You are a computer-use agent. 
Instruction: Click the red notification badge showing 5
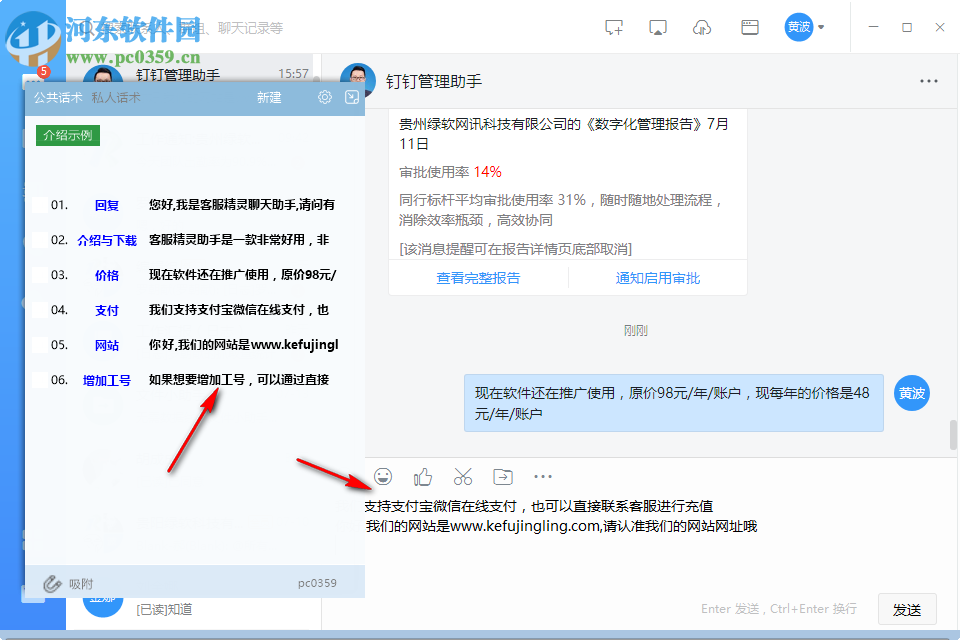coord(43,71)
